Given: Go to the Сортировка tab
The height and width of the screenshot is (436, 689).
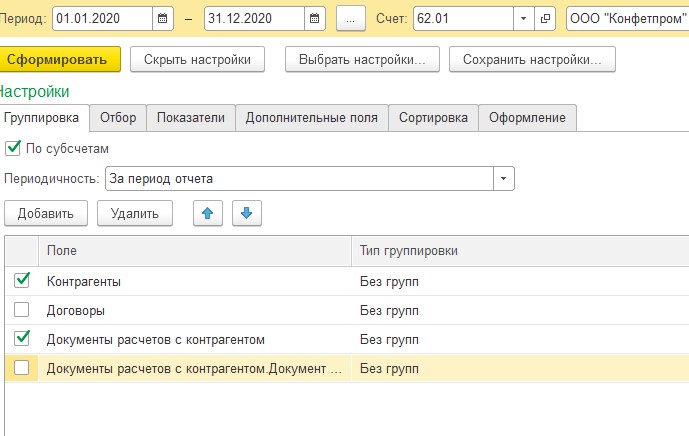Looking at the screenshot, I should click(x=433, y=118).
